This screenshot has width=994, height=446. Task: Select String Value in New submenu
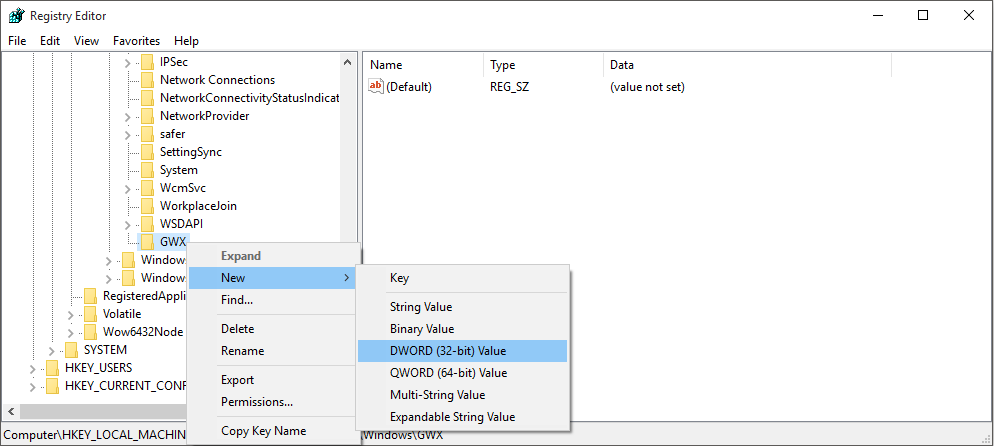(420, 307)
